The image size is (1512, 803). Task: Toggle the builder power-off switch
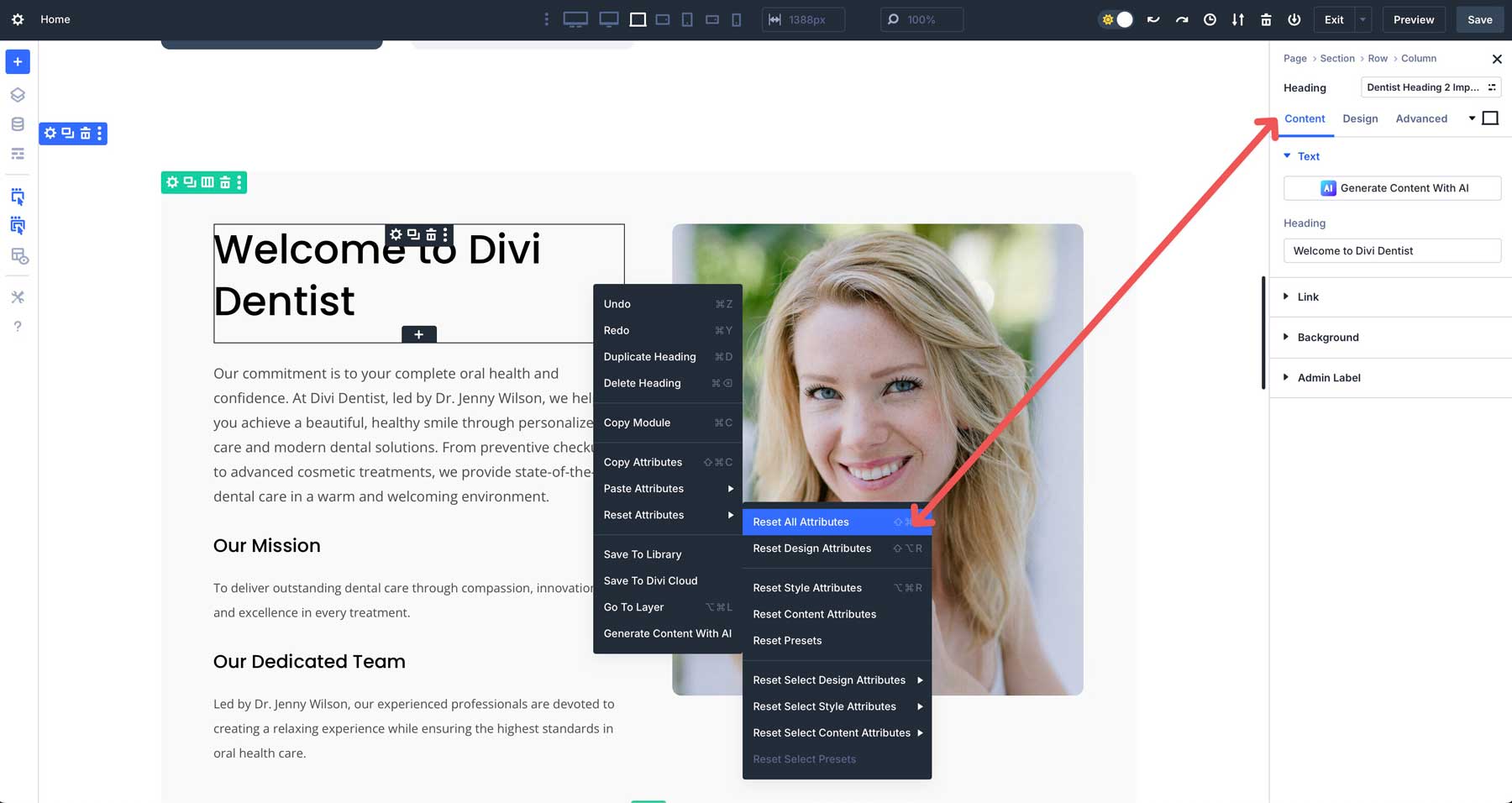(1294, 19)
